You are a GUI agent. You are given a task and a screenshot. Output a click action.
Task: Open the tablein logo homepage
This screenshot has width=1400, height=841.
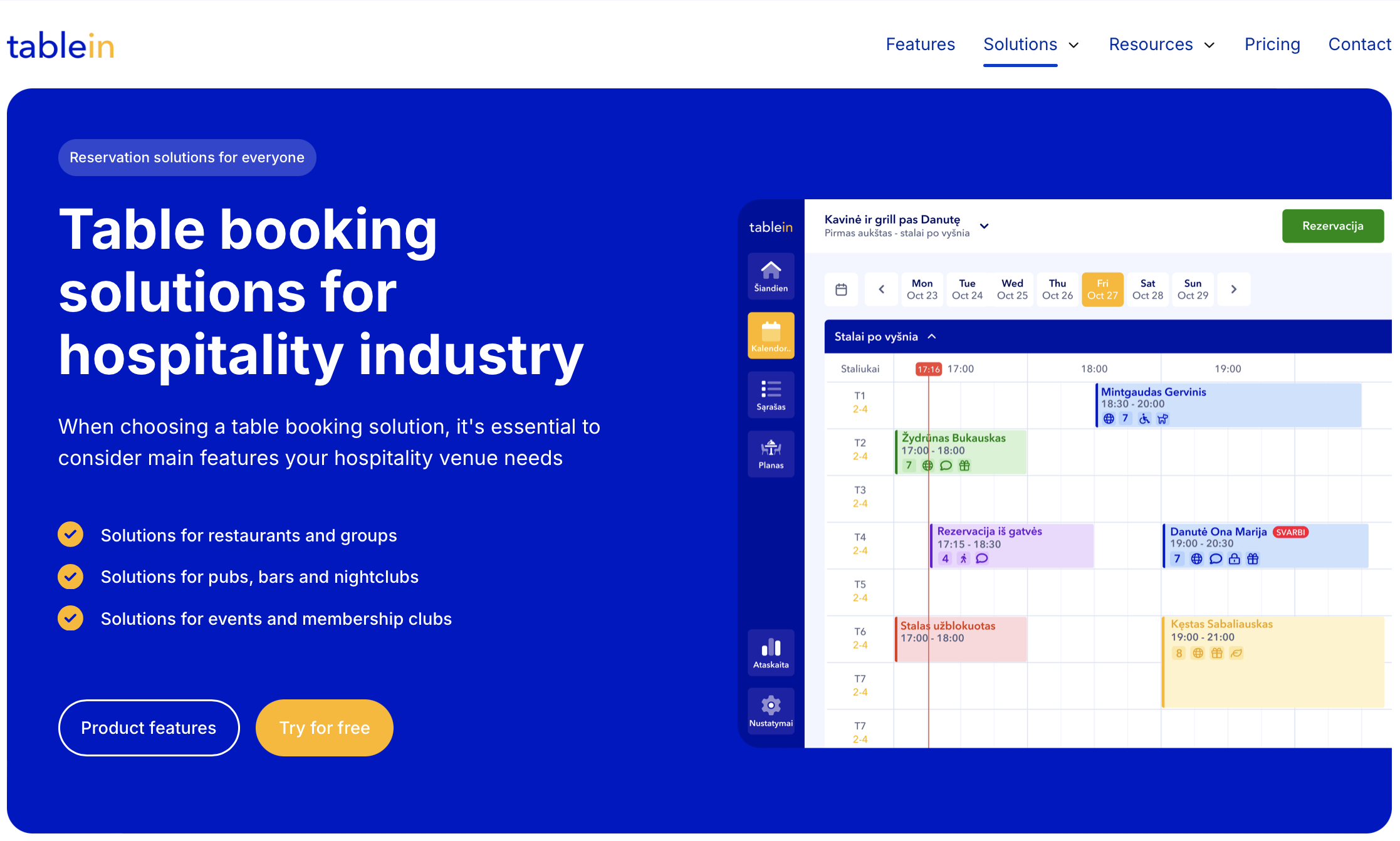pos(60,45)
